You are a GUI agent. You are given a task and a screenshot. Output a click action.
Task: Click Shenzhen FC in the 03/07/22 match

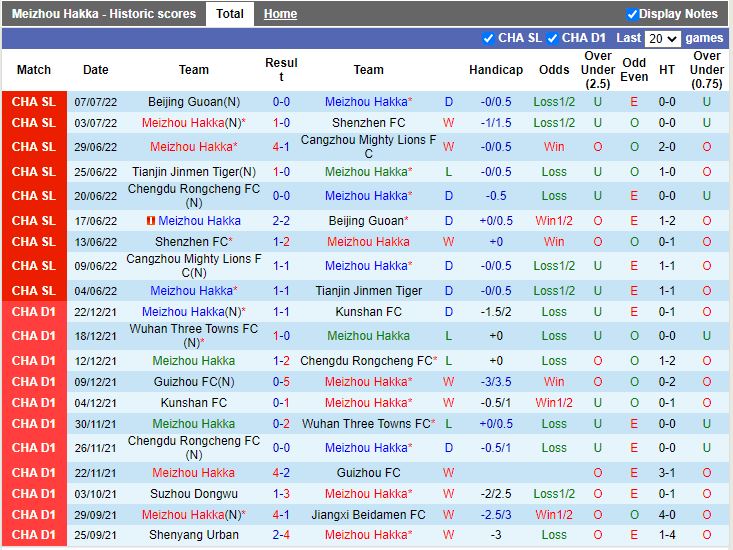[x=368, y=123]
